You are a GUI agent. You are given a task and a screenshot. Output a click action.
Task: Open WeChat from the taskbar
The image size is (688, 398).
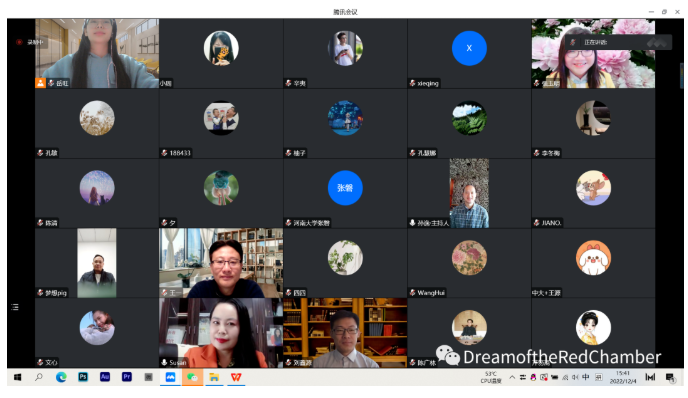pyautogui.click(x=192, y=377)
